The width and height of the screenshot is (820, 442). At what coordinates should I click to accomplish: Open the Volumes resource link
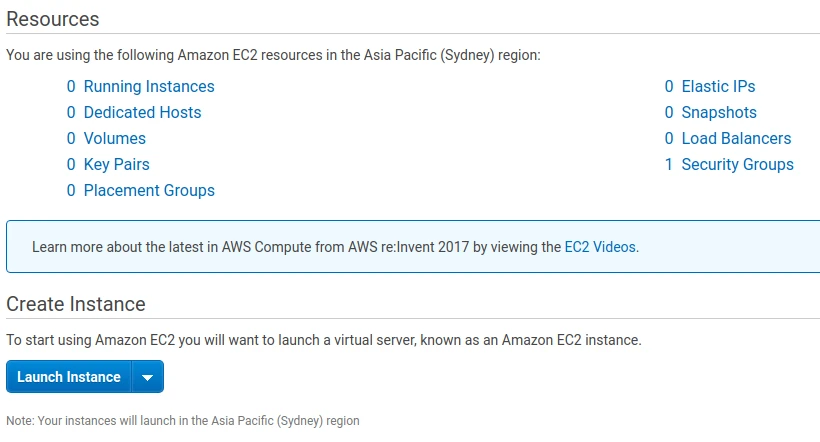tap(114, 138)
